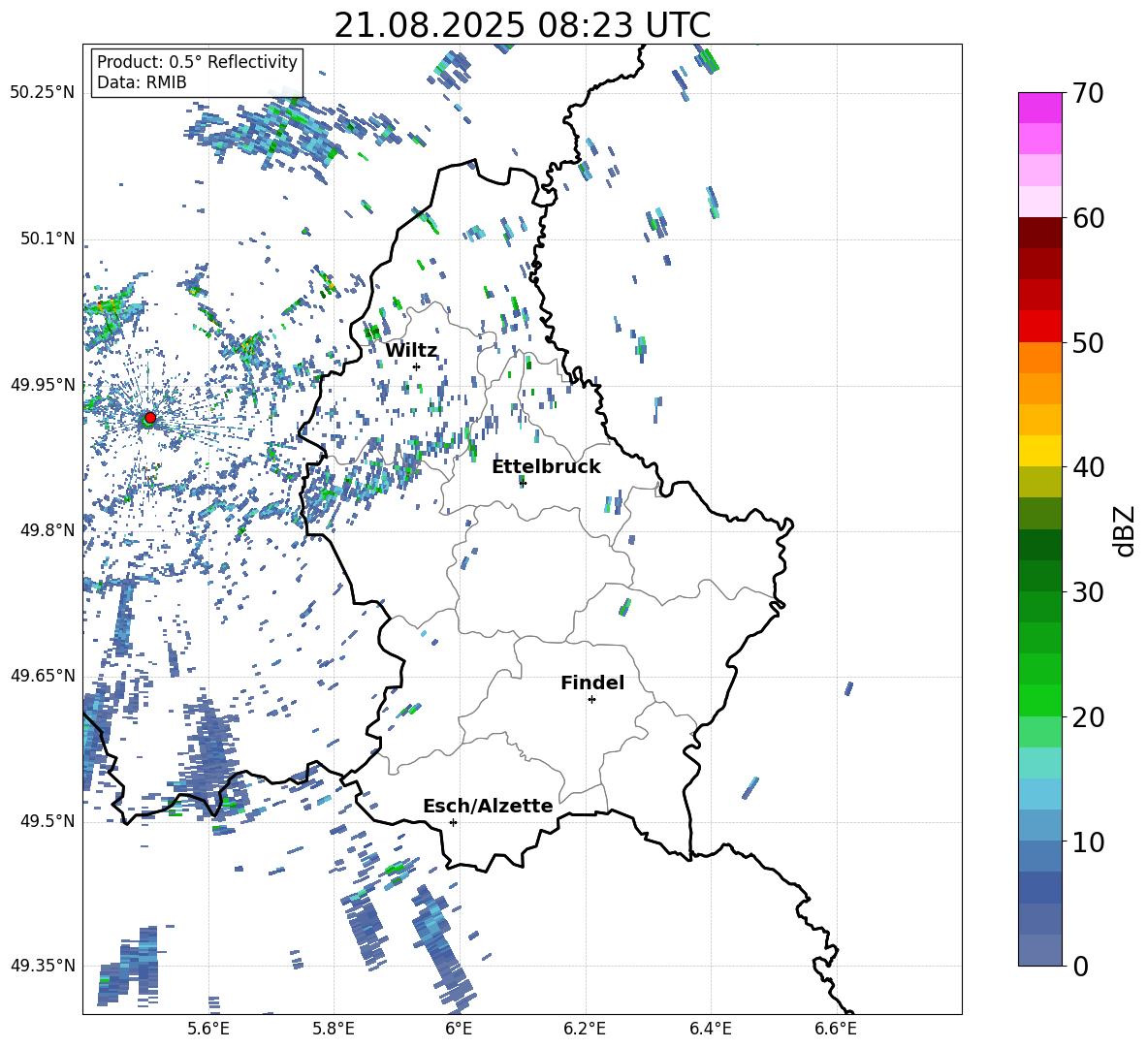This screenshot has width=1148, height=1048.
Task: Click the 10 value on colorbar
Action: click(1088, 842)
